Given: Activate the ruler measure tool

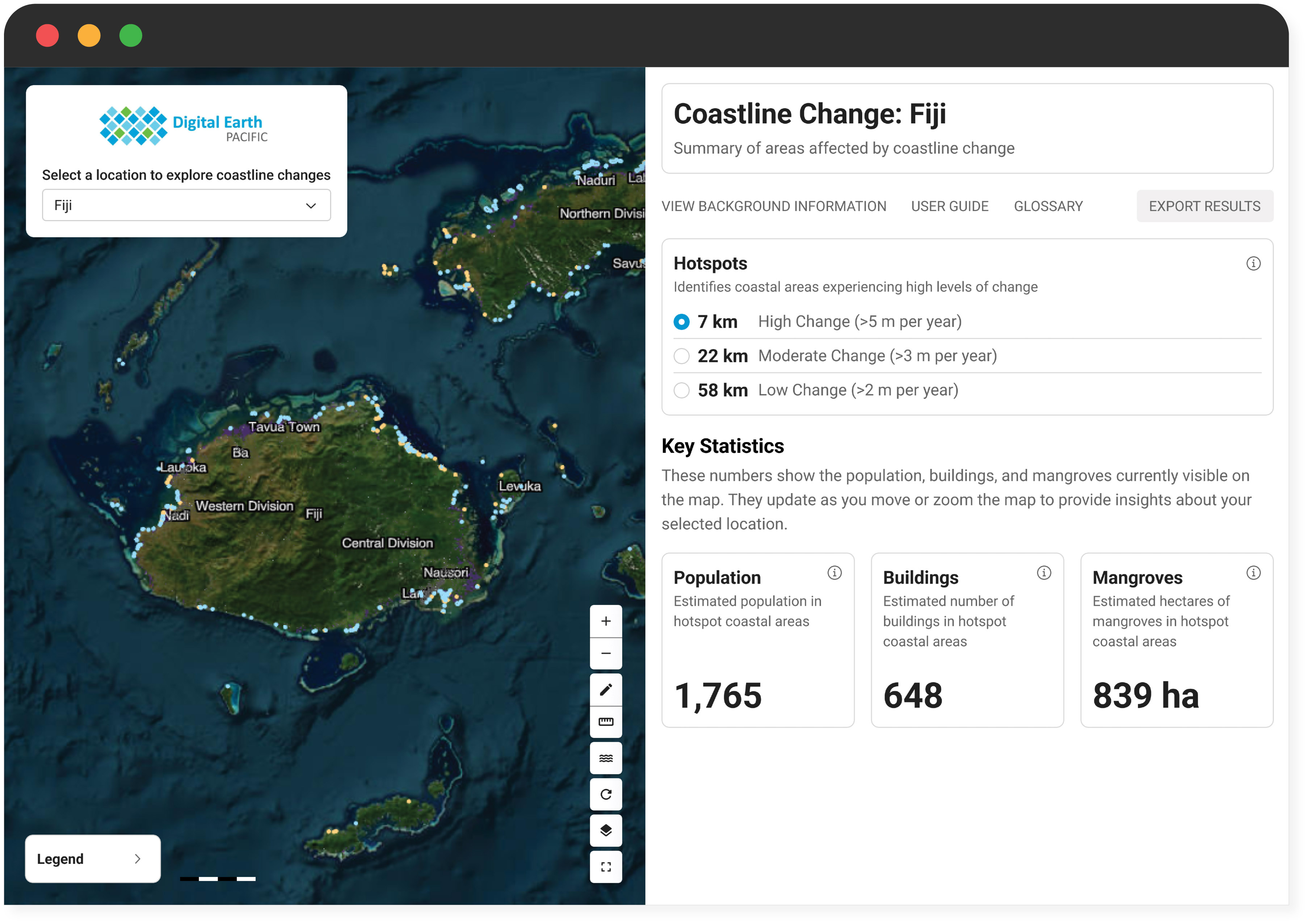Looking at the screenshot, I should click(x=606, y=722).
